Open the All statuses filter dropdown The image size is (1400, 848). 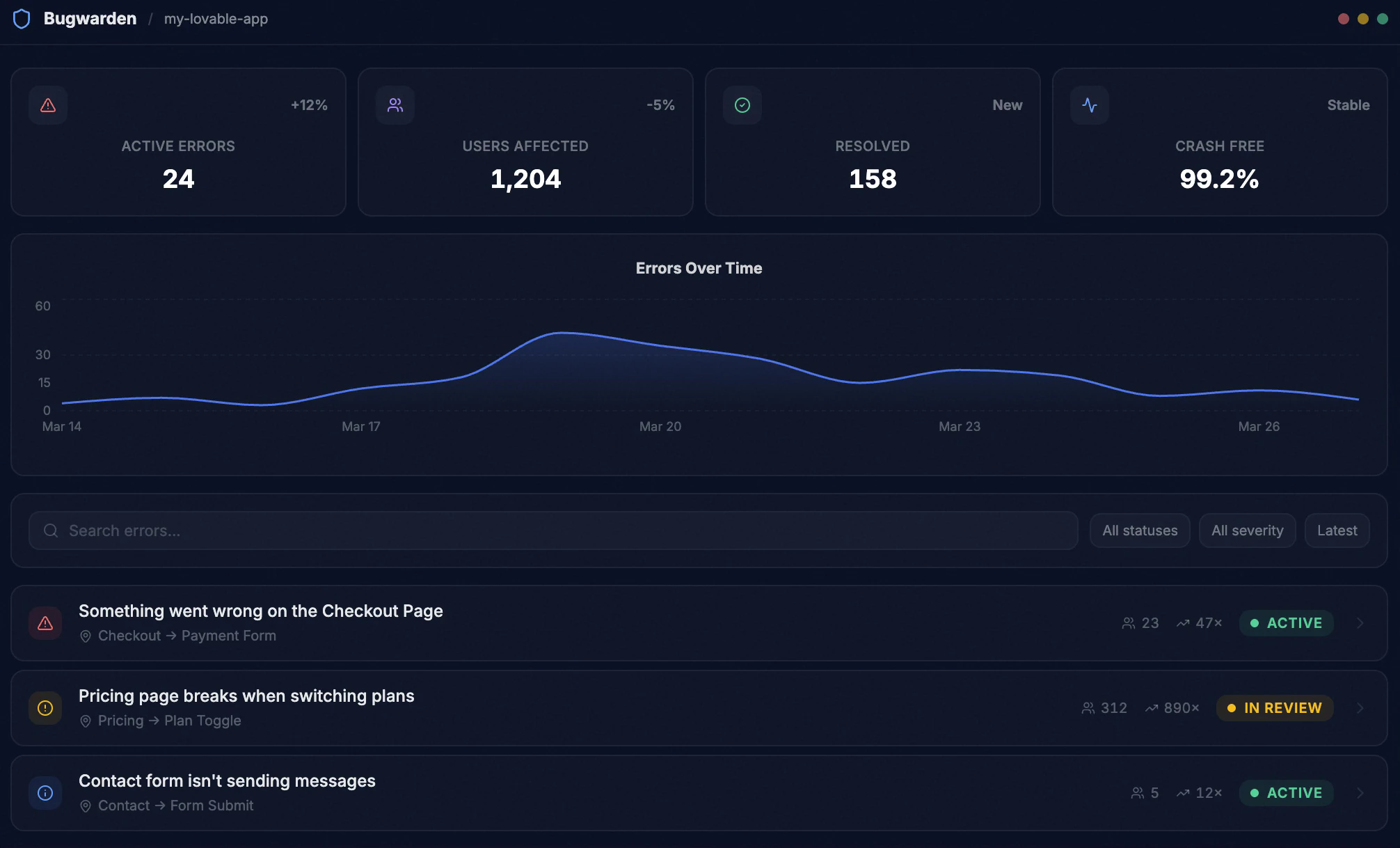[1140, 531]
